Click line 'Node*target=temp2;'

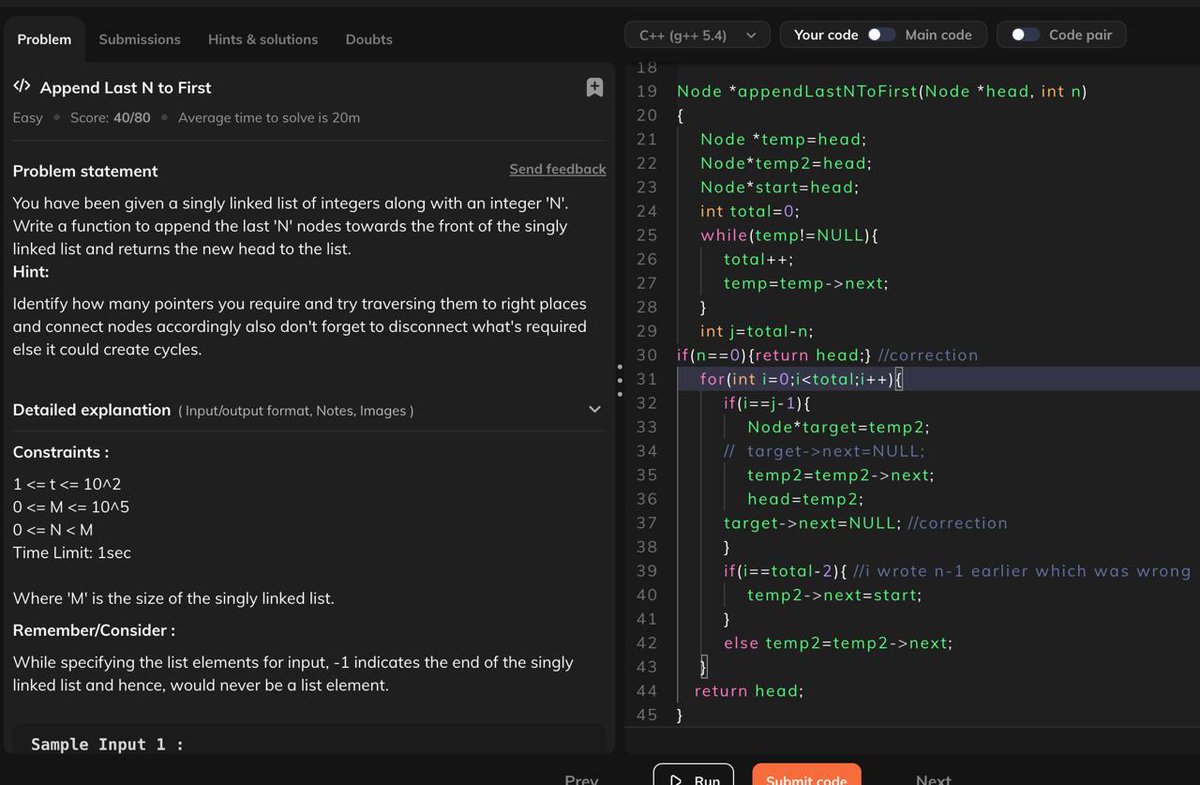click(x=838, y=427)
